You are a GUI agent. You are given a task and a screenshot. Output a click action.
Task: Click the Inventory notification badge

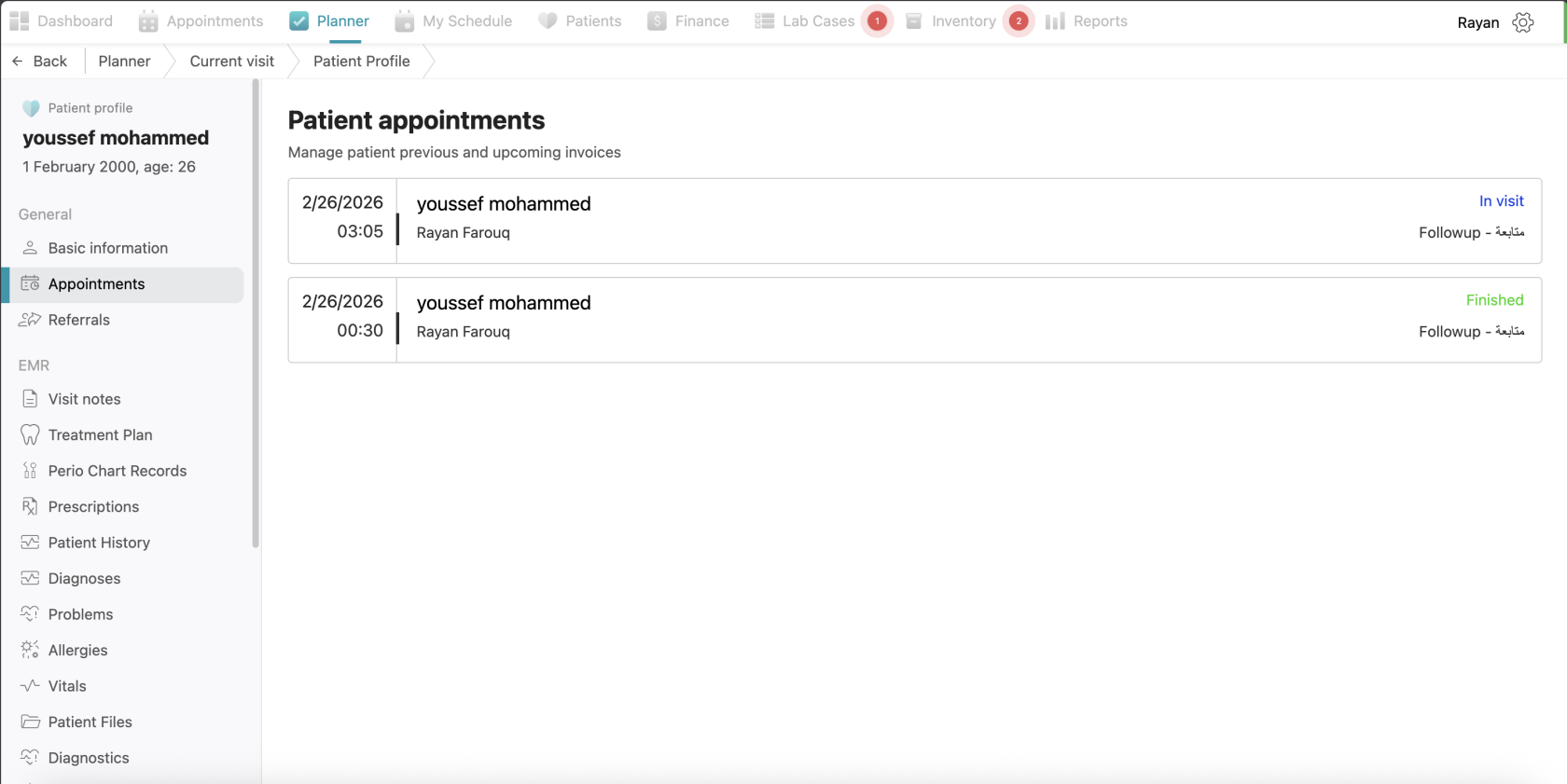tap(1019, 21)
